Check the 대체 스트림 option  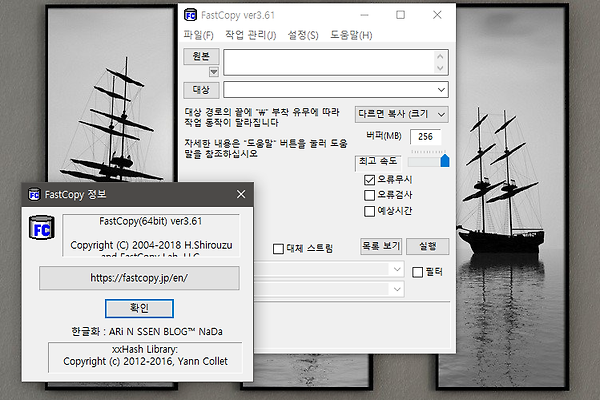pyautogui.click(x=278, y=248)
